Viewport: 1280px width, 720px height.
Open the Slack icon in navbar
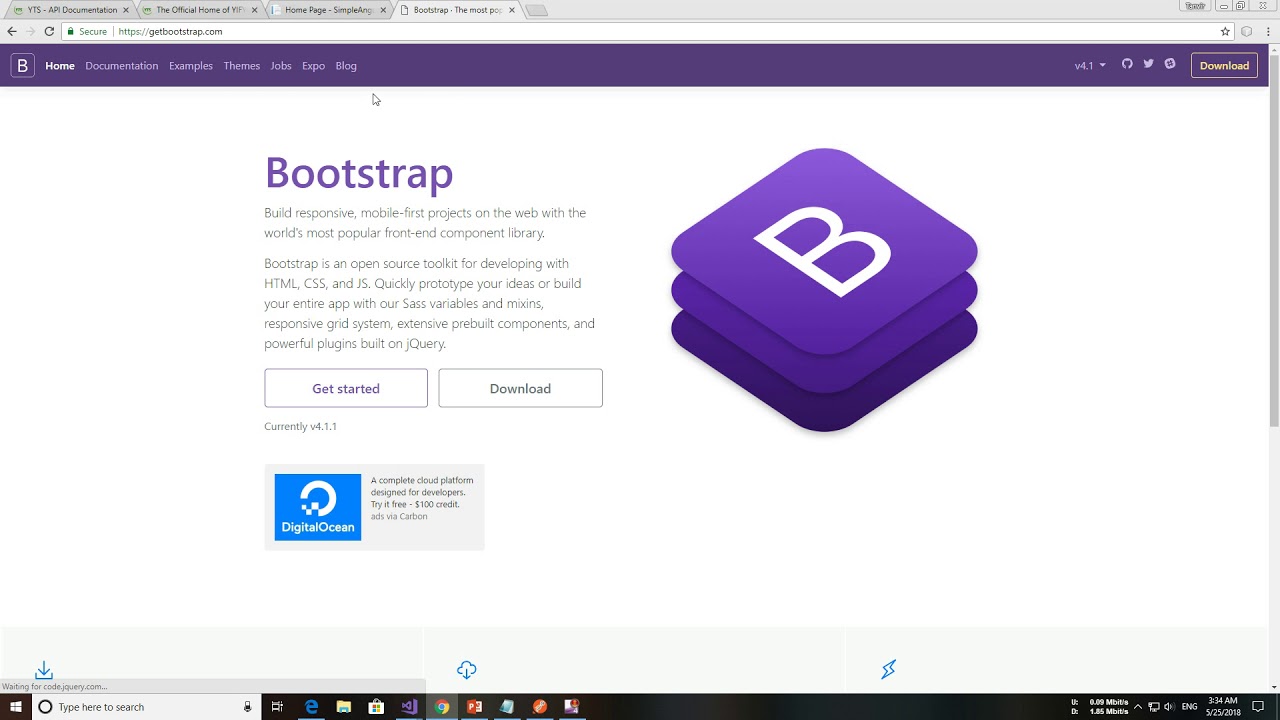point(1169,64)
